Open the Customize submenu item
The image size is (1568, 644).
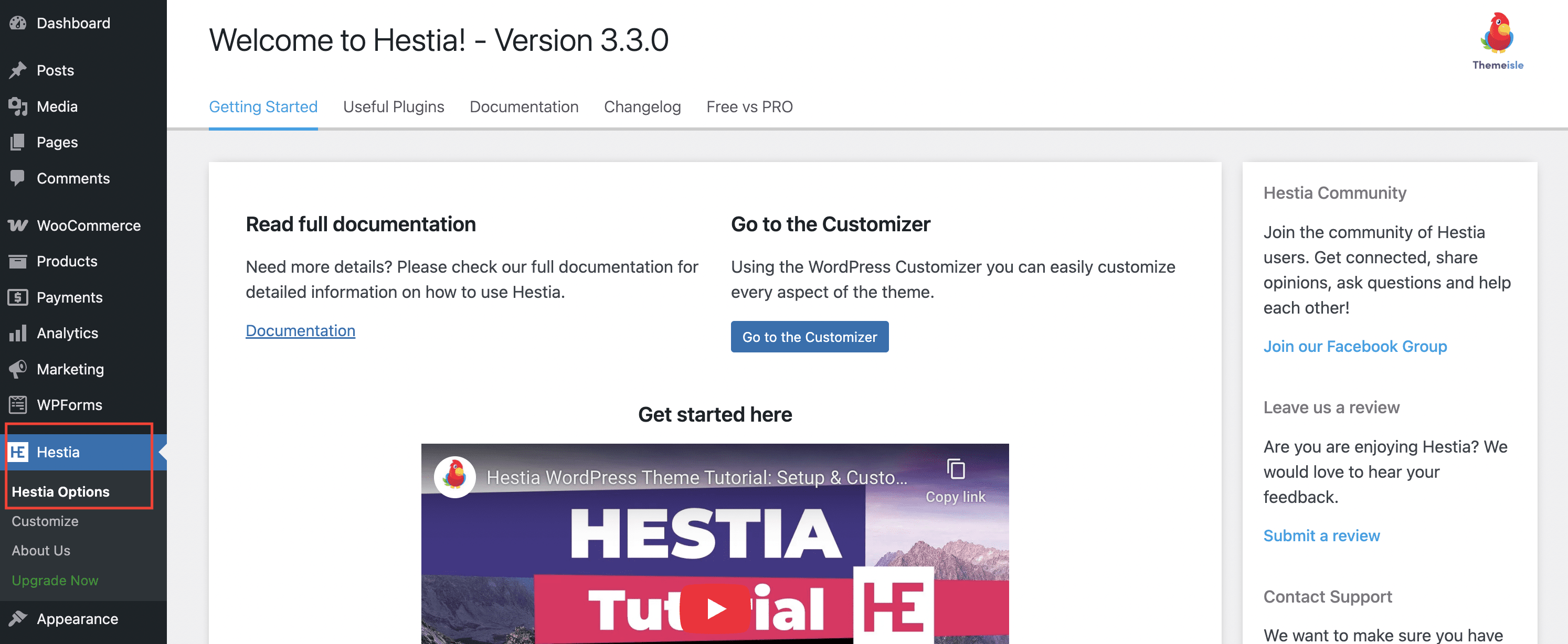[x=45, y=521]
